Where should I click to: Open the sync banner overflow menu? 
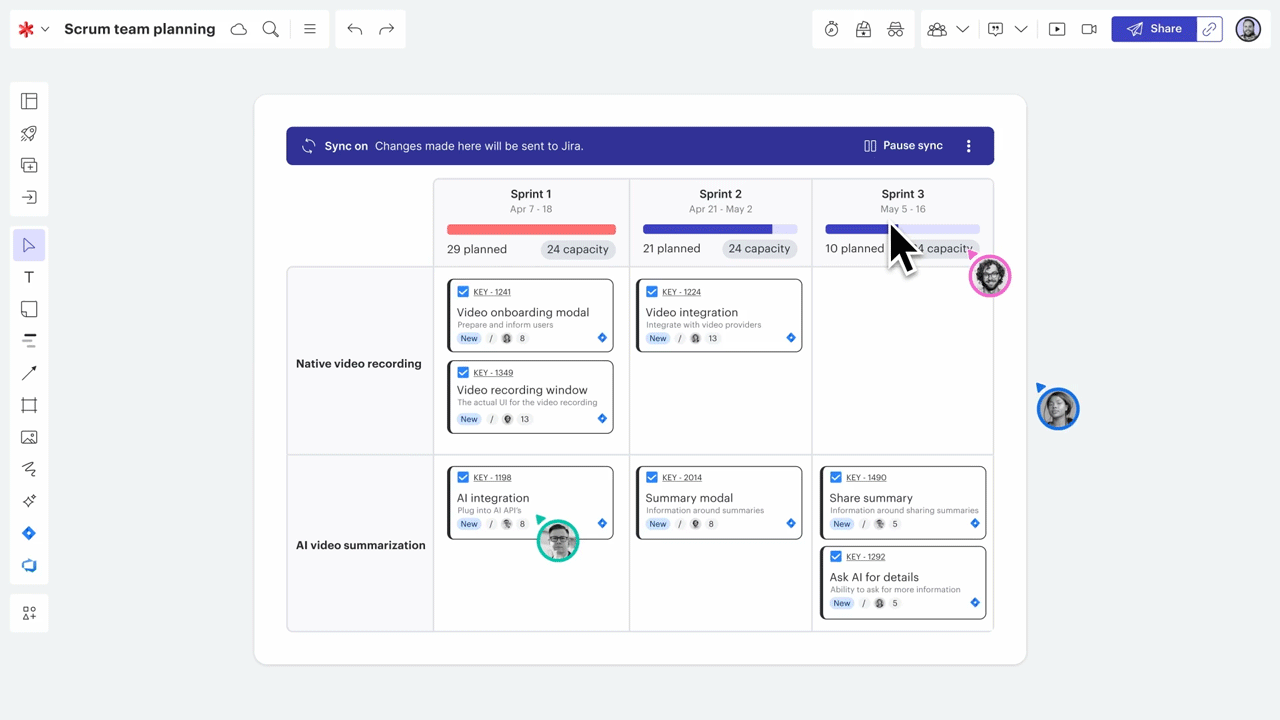[968, 145]
